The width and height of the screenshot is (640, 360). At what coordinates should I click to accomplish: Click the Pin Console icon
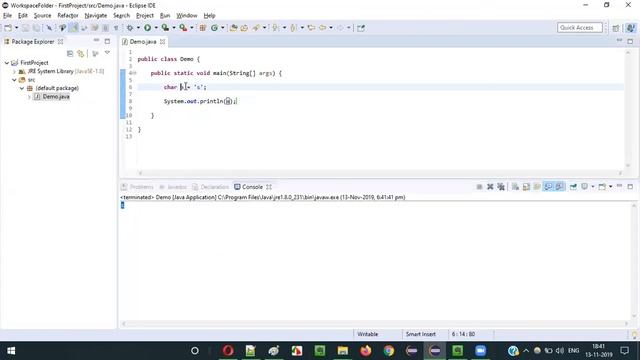click(573, 187)
